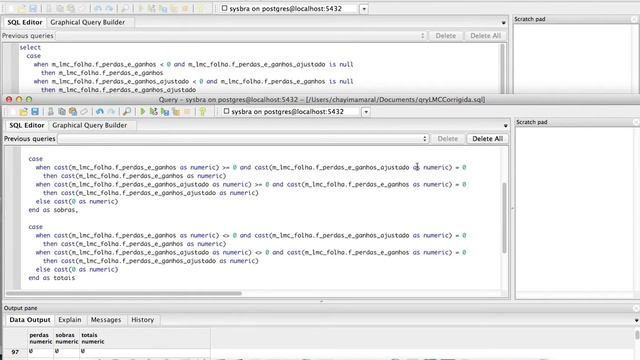Select Graphical Query Builder in the background window
The image size is (640, 360).
[87, 22]
